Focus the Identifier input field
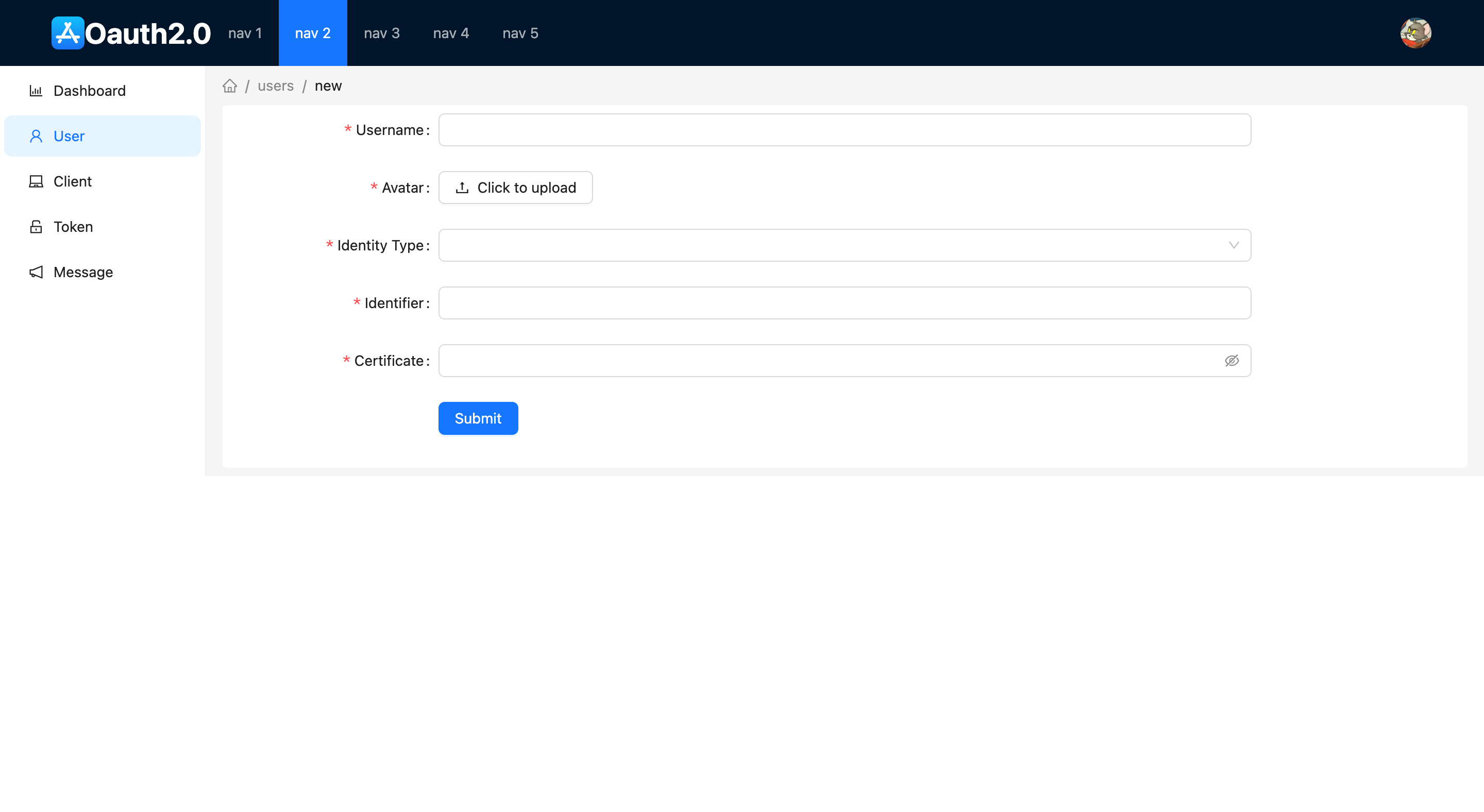This screenshot has width=1484, height=812. (845, 303)
